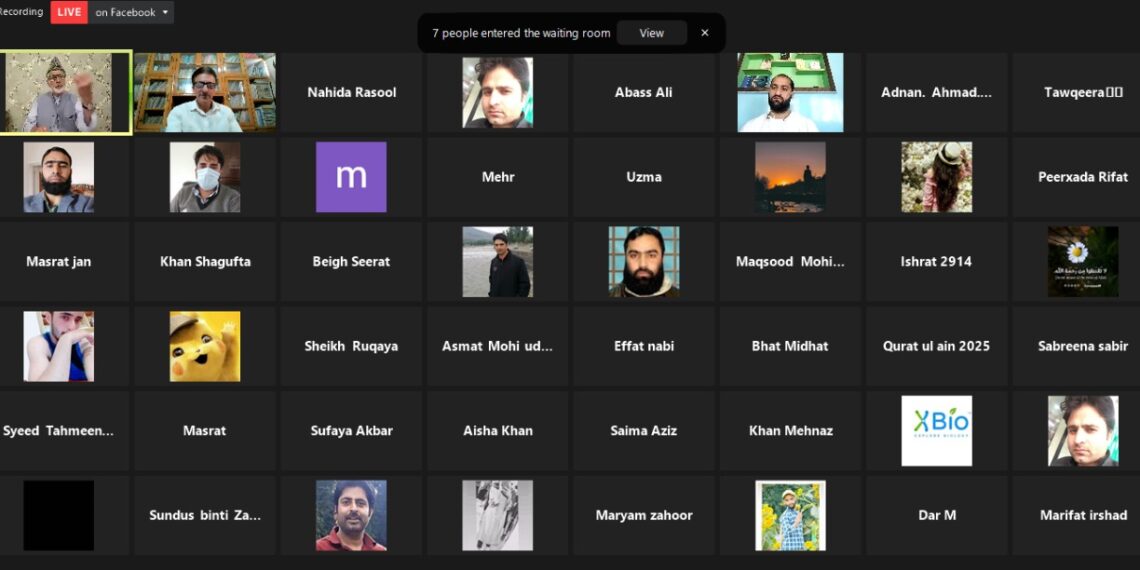Viewport: 1140px width, 570px height.
Task: Select the masked man participant tile
Action: (x=205, y=177)
